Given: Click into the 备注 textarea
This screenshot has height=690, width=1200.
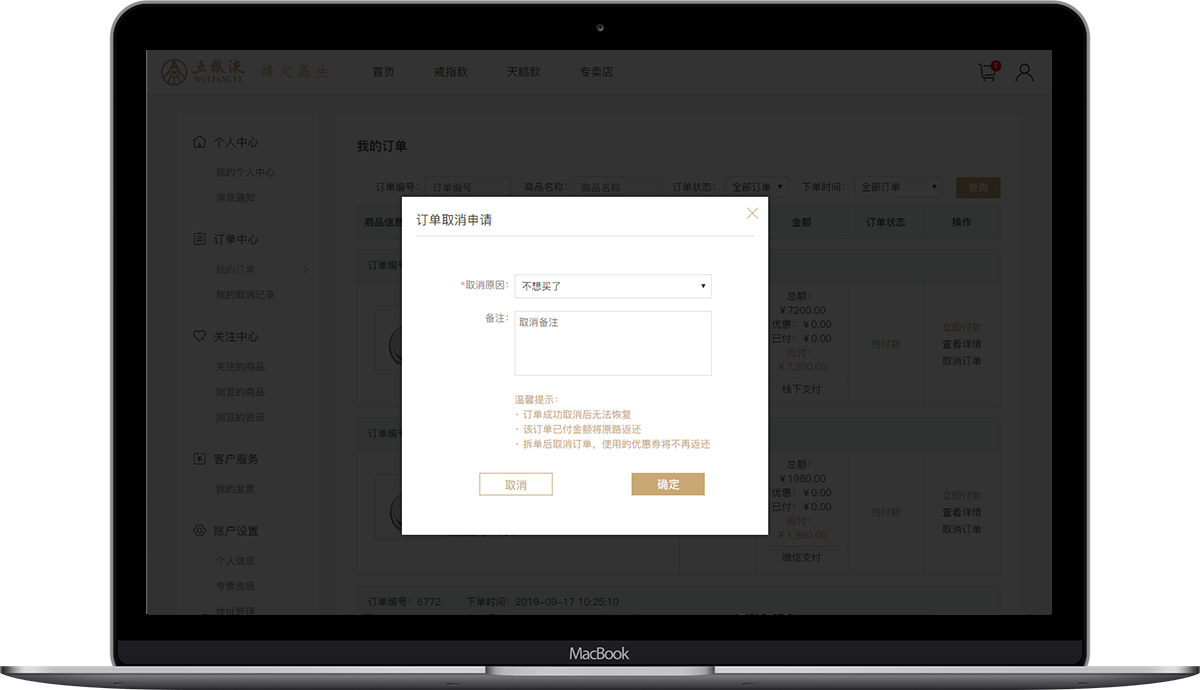Looking at the screenshot, I should tap(613, 343).
